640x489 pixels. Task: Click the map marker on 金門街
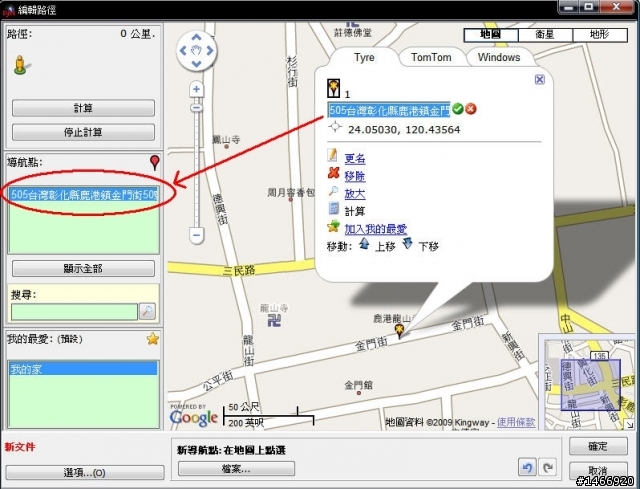(x=399, y=330)
